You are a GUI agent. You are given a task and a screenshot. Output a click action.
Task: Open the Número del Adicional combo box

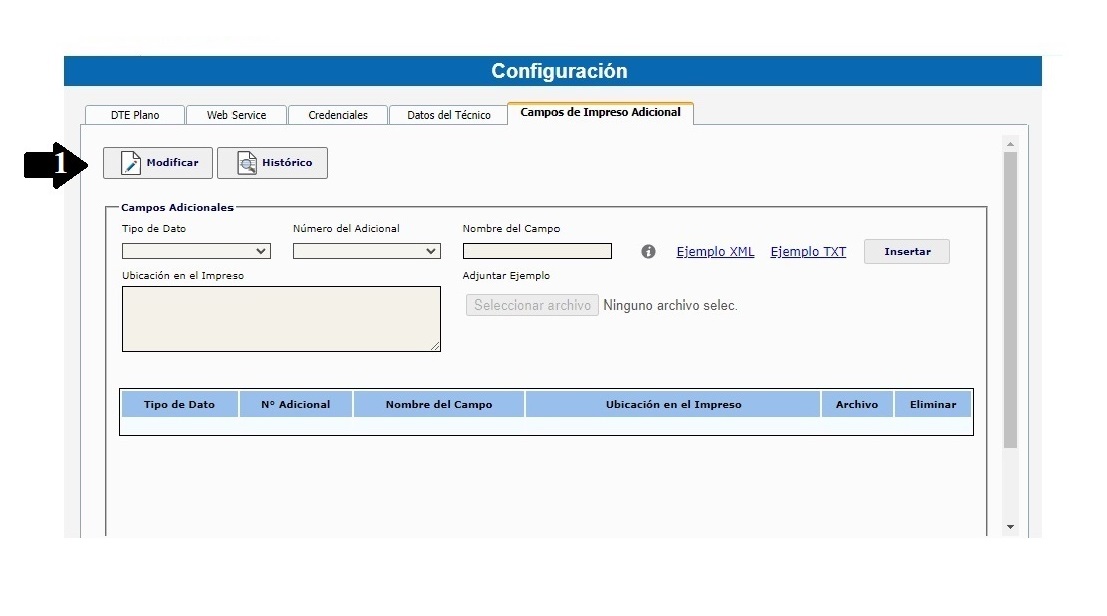(x=365, y=251)
